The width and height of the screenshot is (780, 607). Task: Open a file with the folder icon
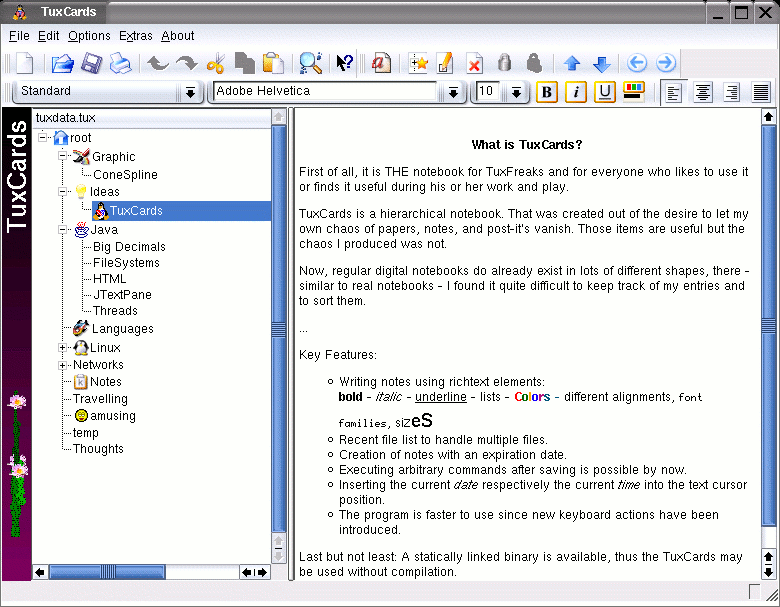tap(62, 64)
